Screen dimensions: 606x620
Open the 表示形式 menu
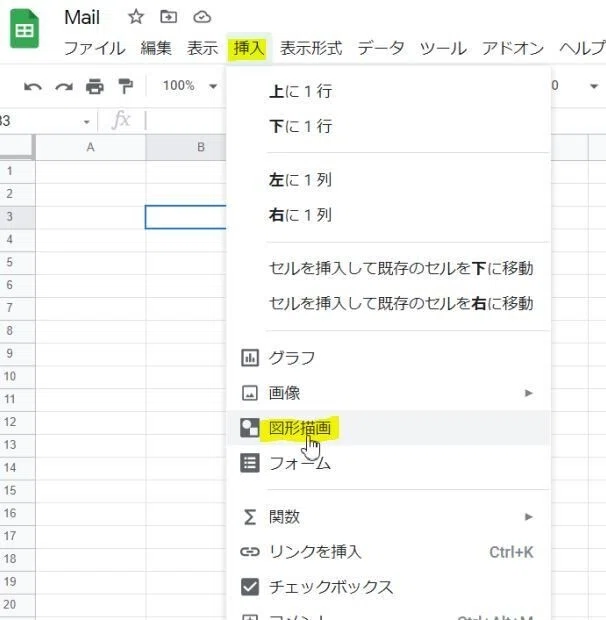(311, 48)
